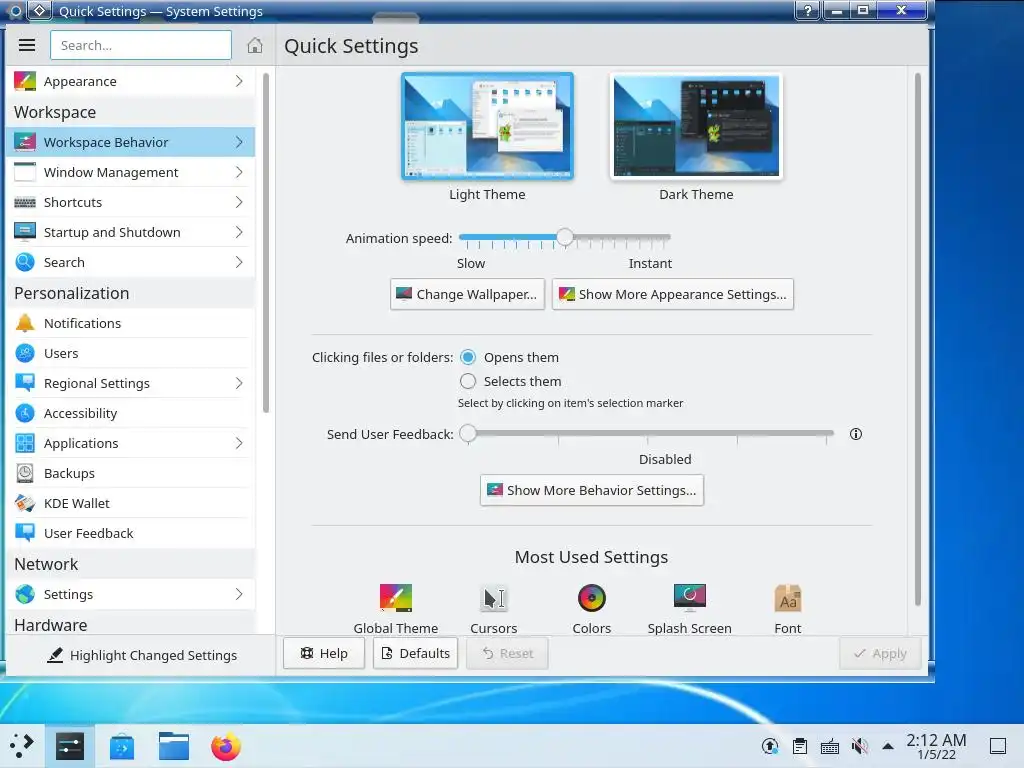View info about Send User Feedback

pos(856,434)
